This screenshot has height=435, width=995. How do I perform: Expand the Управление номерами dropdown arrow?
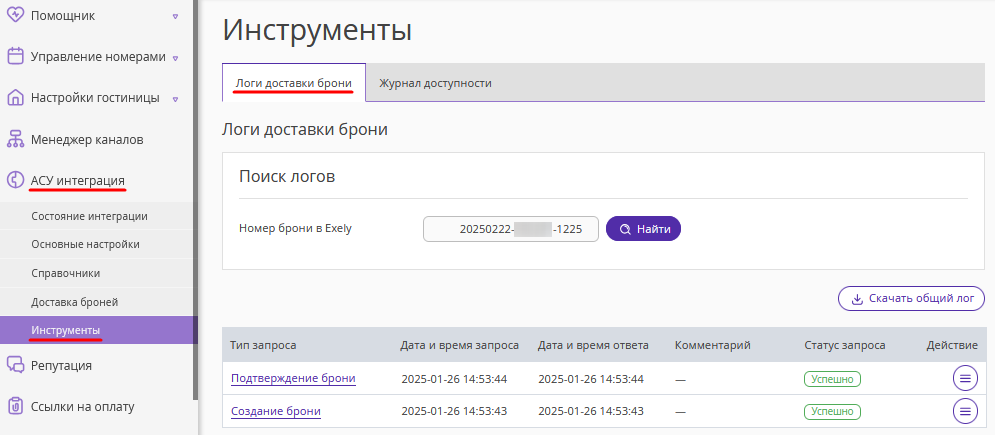[x=175, y=58]
